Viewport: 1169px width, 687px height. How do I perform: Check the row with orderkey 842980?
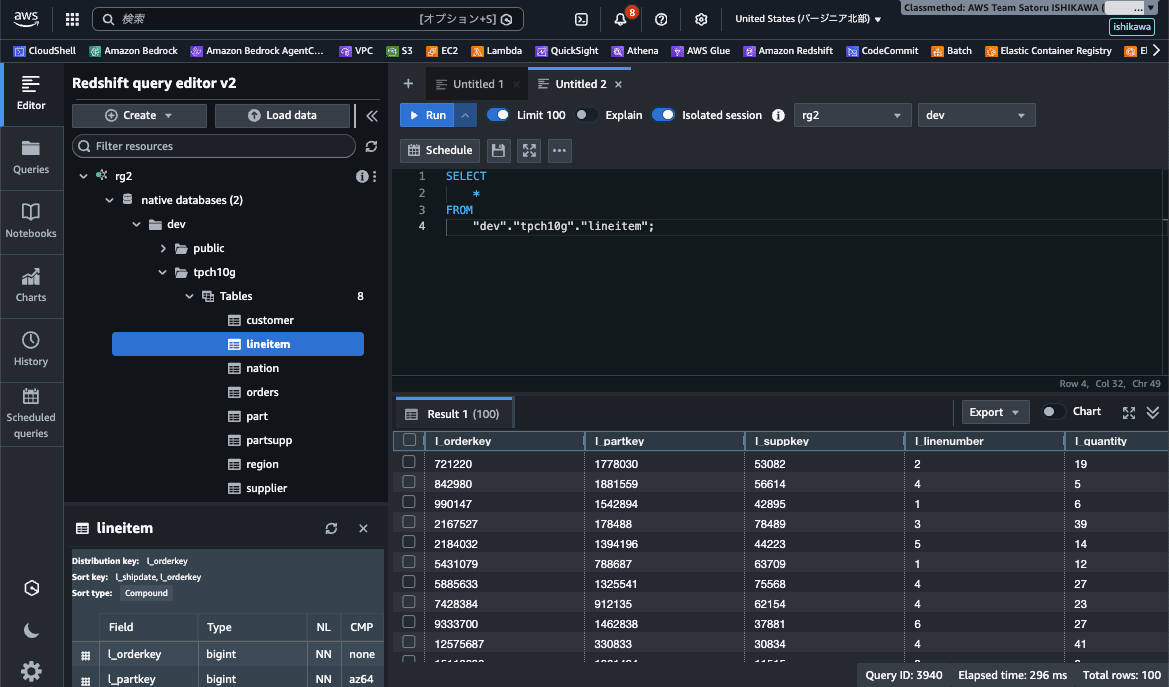[409, 482]
